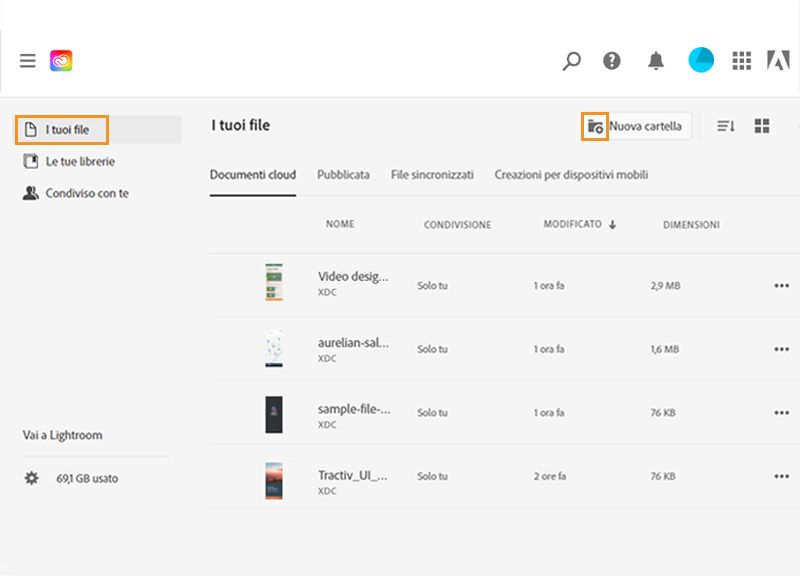The width and height of the screenshot is (800, 576).
Task: Switch to grid view with the tiles icon
Action: (x=762, y=126)
